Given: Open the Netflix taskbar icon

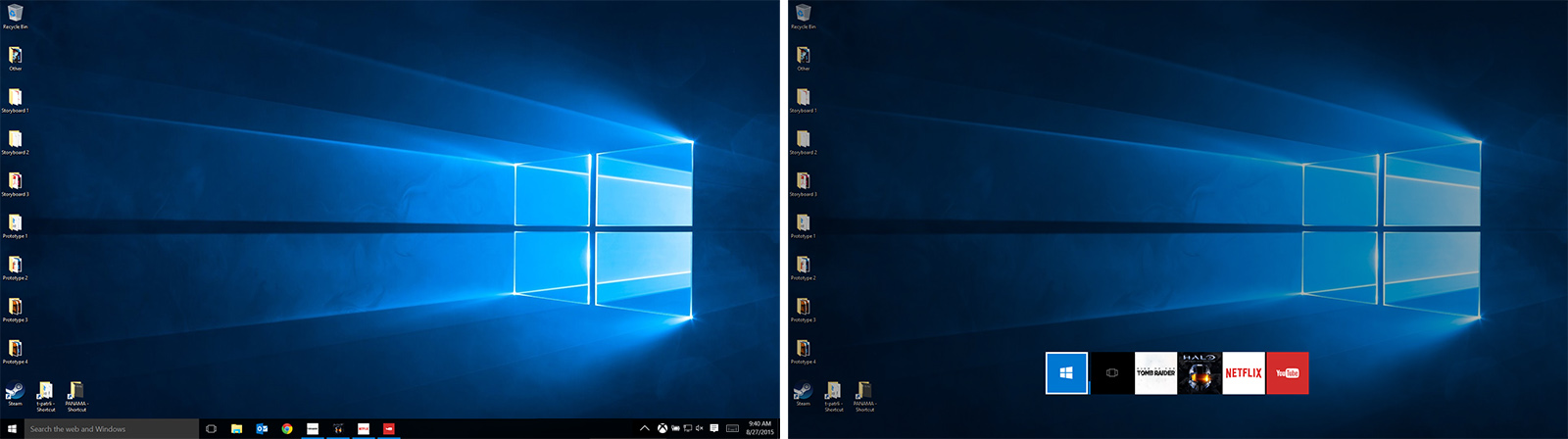Looking at the screenshot, I should click(364, 428).
